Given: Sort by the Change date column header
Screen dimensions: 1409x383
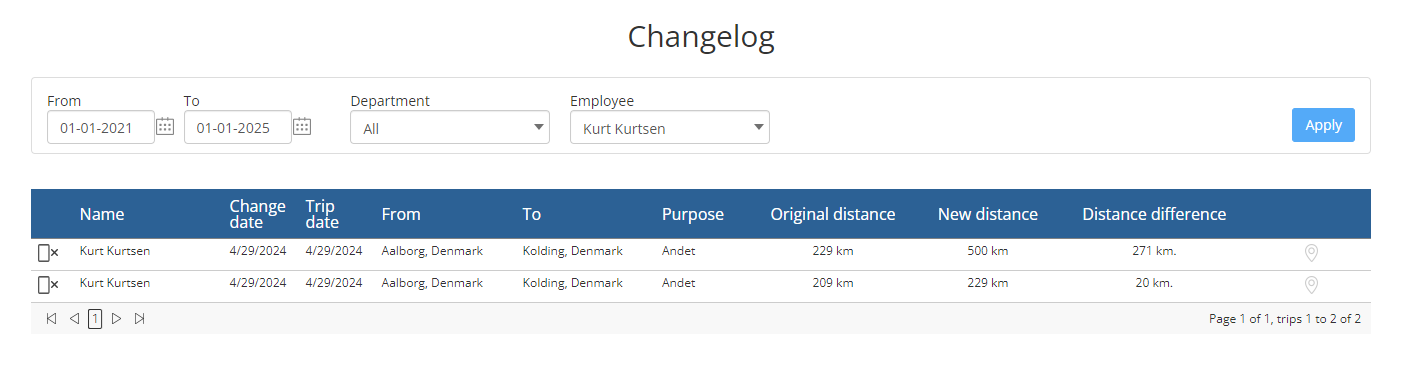Looking at the screenshot, I should pos(257,214).
